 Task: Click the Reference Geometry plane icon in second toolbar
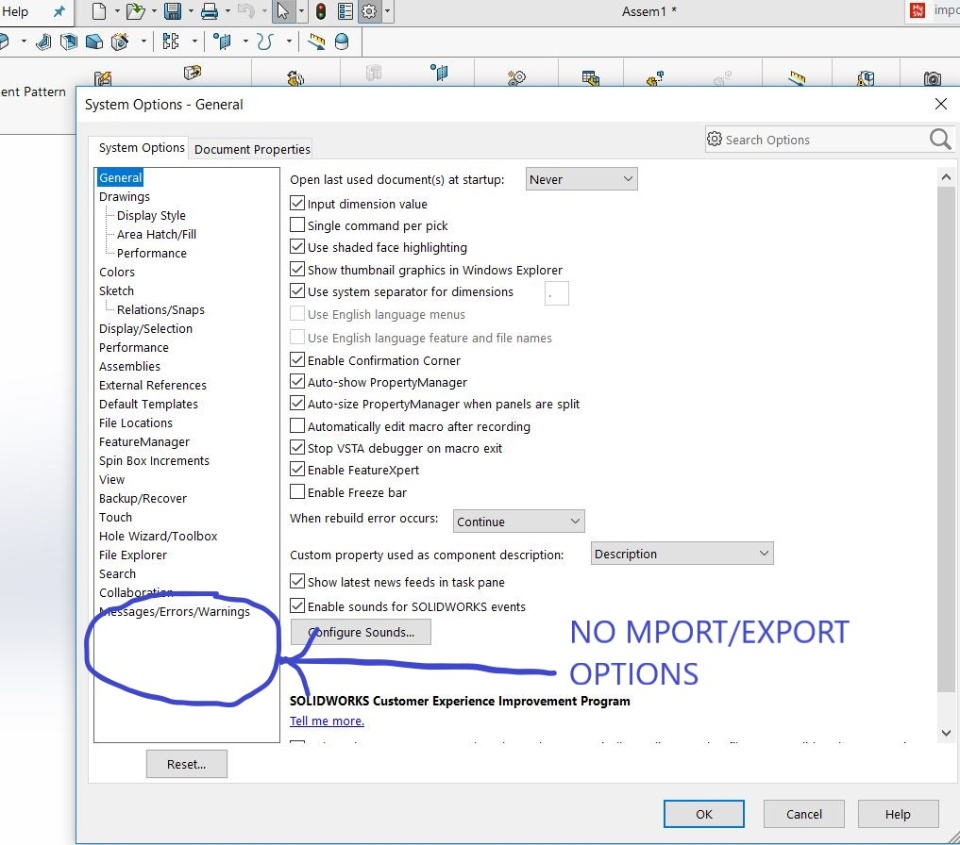tap(222, 42)
